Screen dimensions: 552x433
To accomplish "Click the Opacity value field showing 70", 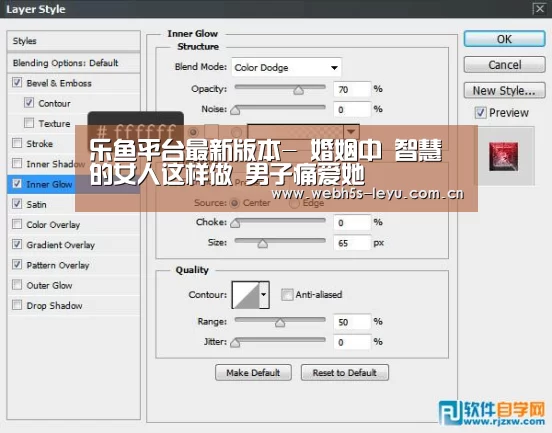I will coord(352,89).
